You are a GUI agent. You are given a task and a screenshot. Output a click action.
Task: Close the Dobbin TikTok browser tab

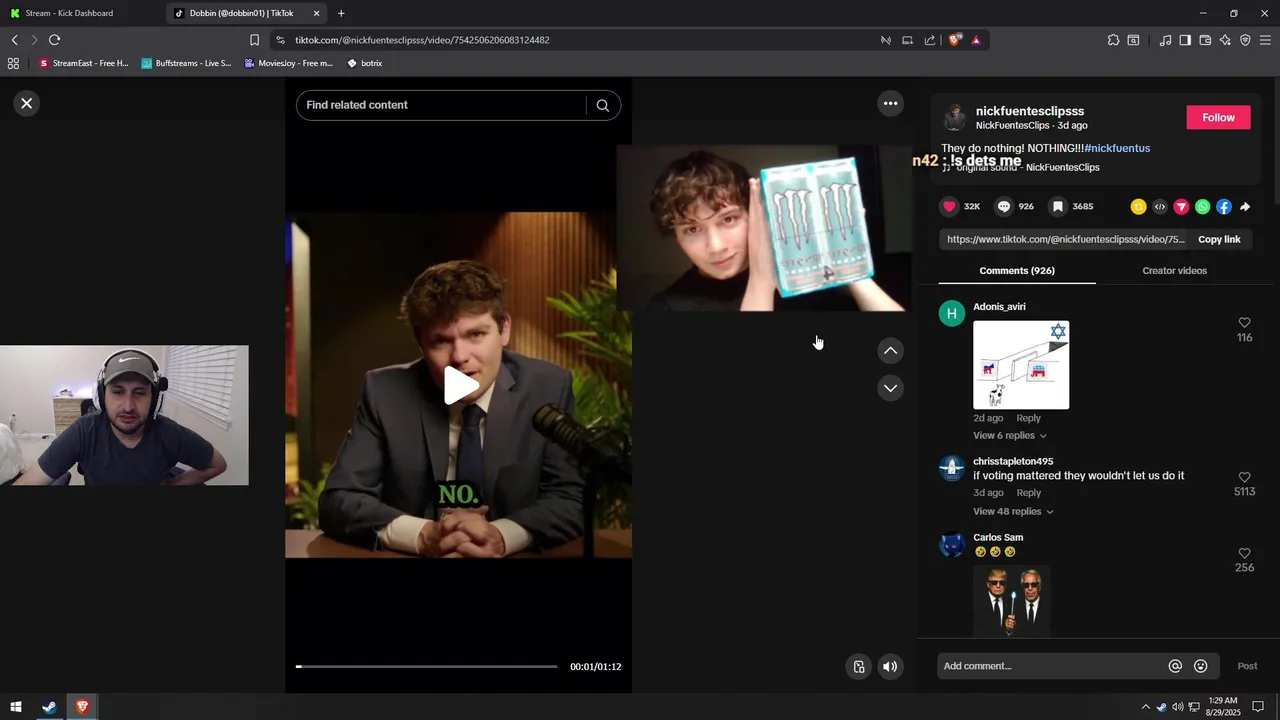pyautogui.click(x=317, y=13)
